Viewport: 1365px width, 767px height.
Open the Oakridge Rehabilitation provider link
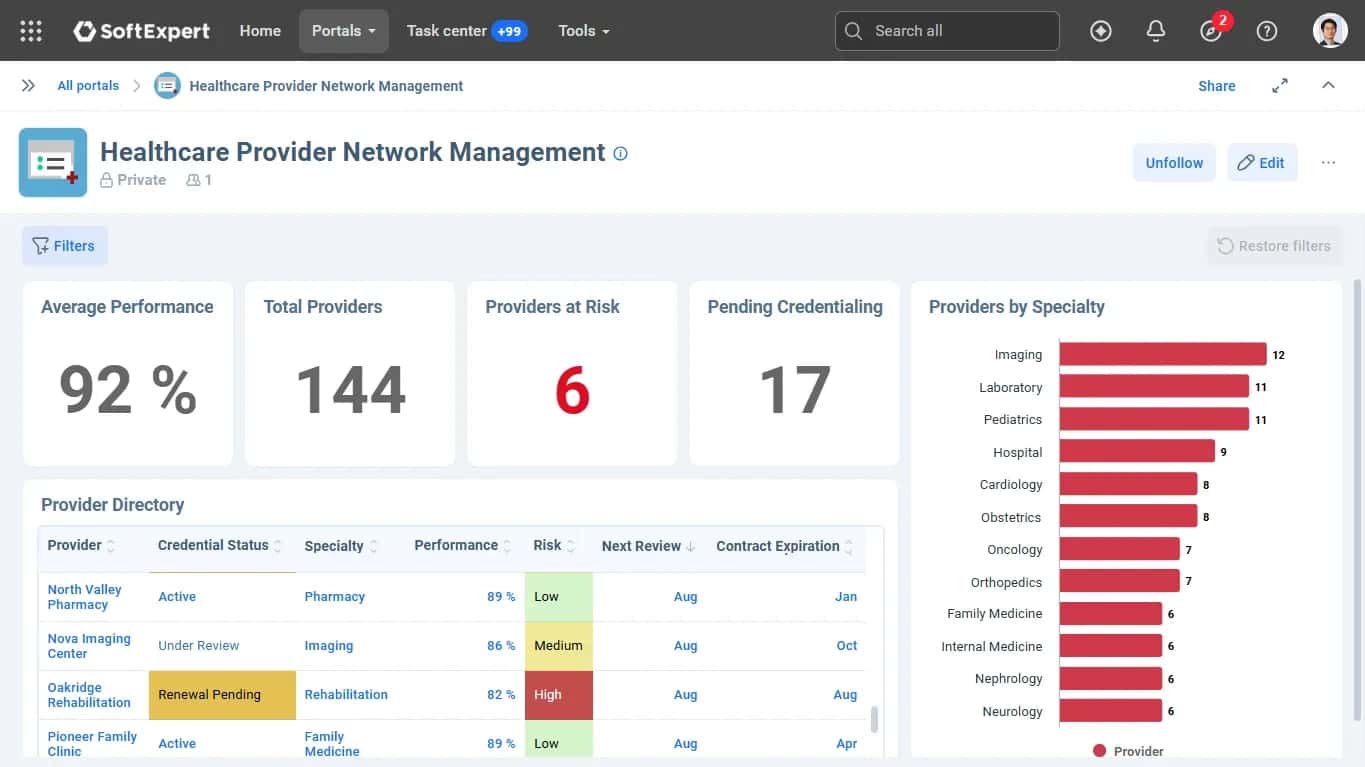(x=89, y=695)
